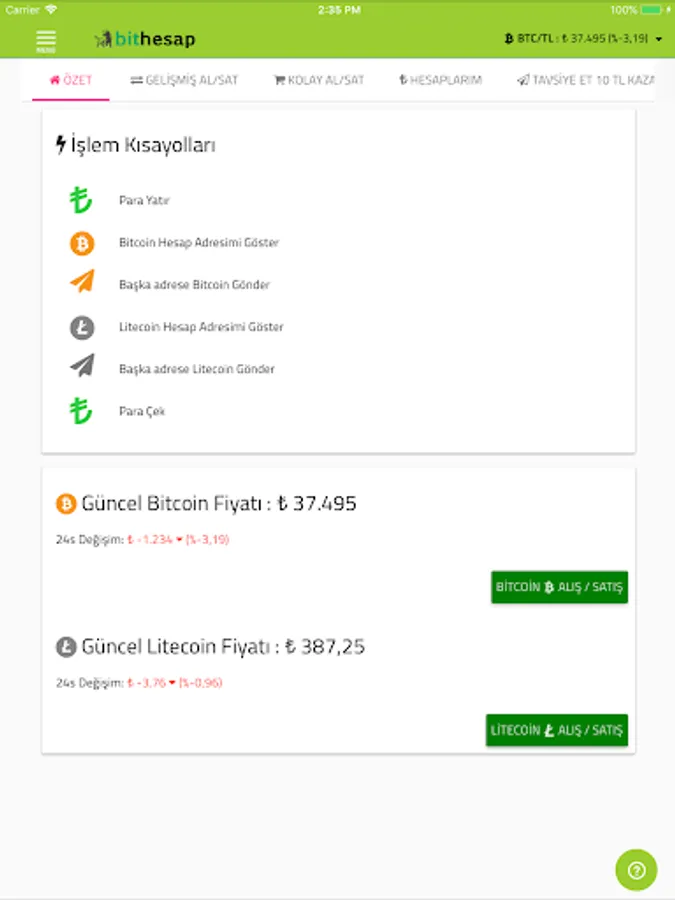Tap the gray paper plane Litecoin send icon
Screen dimensions: 675x900
pyautogui.click(x=81, y=368)
